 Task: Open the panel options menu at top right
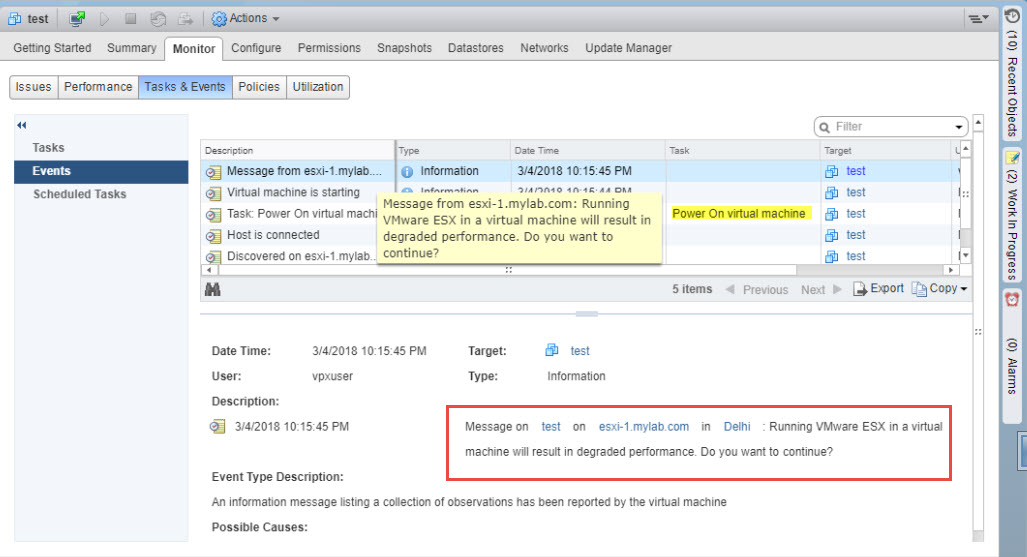(979, 18)
